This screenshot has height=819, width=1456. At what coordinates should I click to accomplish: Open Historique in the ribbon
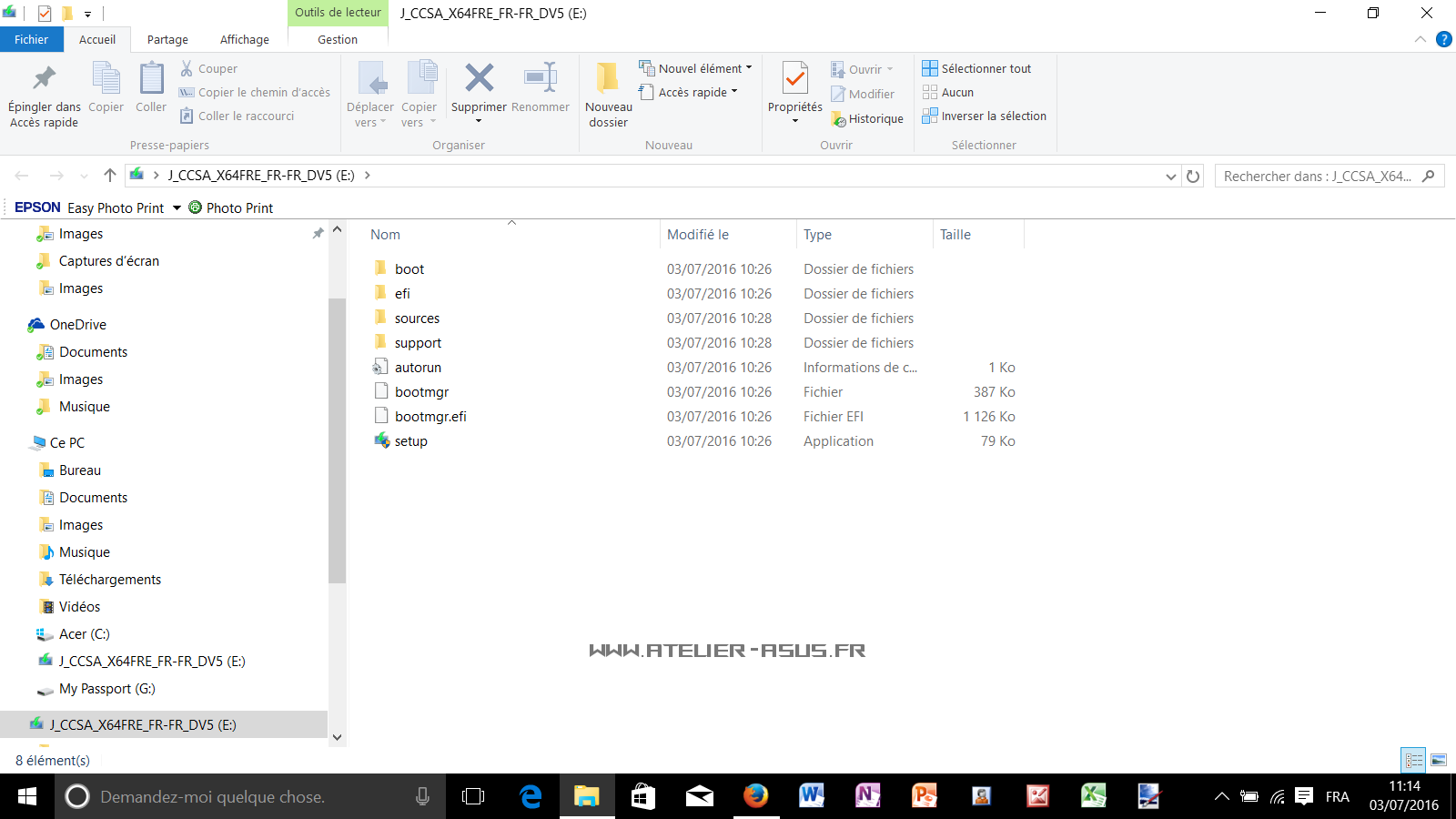click(867, 119)
